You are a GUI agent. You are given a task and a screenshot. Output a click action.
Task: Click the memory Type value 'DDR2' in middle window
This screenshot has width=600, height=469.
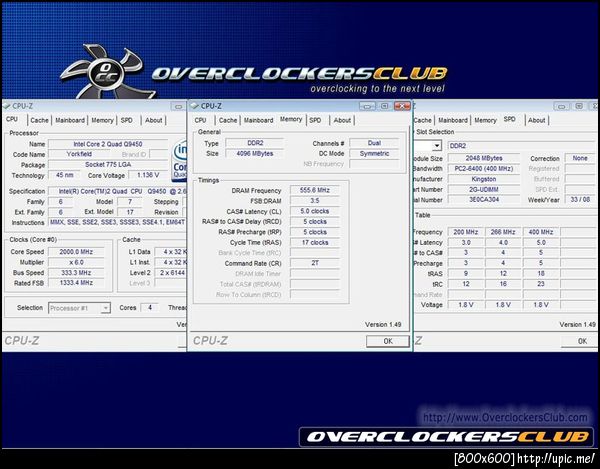click(x=254, y=143)
